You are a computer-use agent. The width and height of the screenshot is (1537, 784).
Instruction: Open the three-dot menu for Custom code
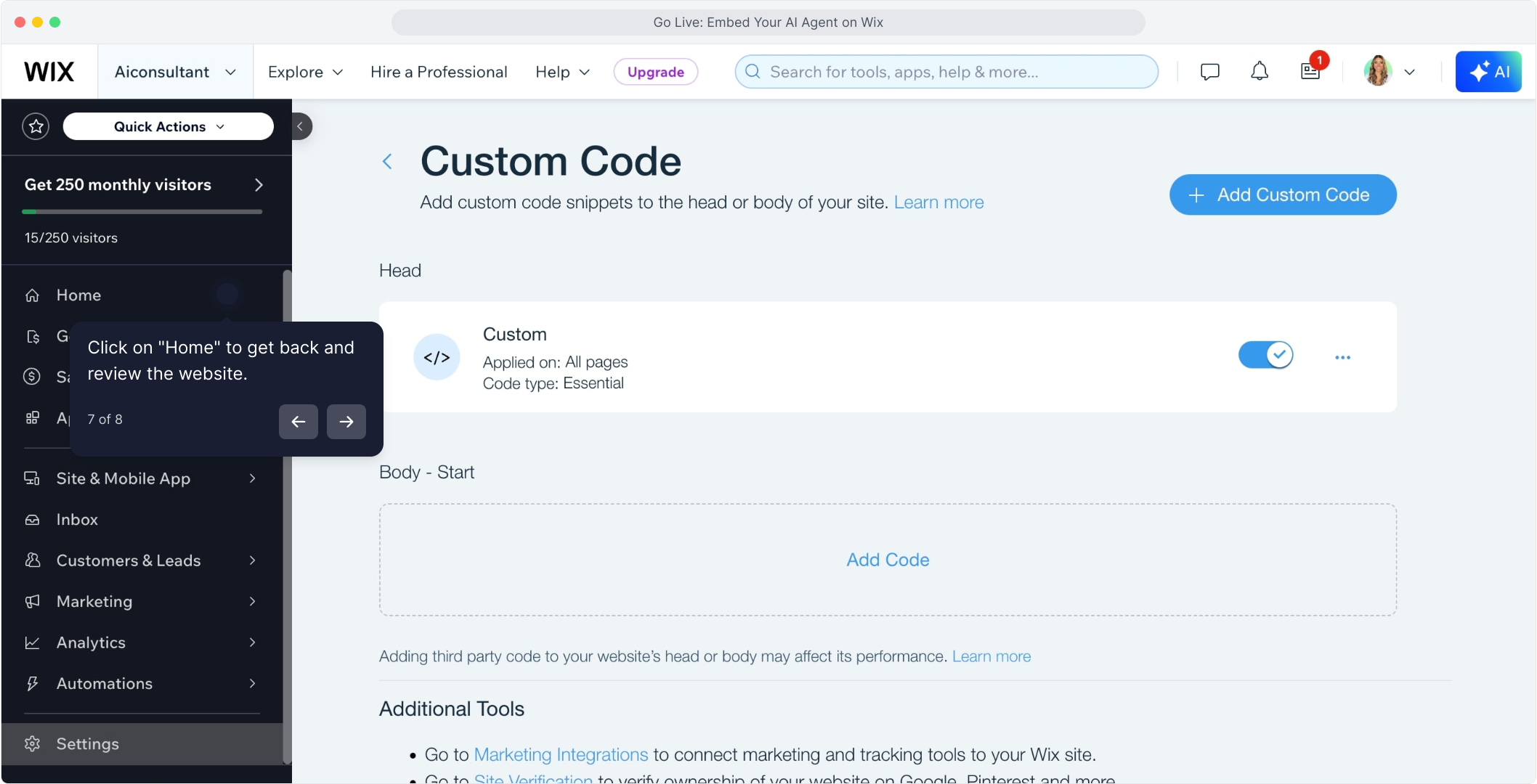point(1342,357)
